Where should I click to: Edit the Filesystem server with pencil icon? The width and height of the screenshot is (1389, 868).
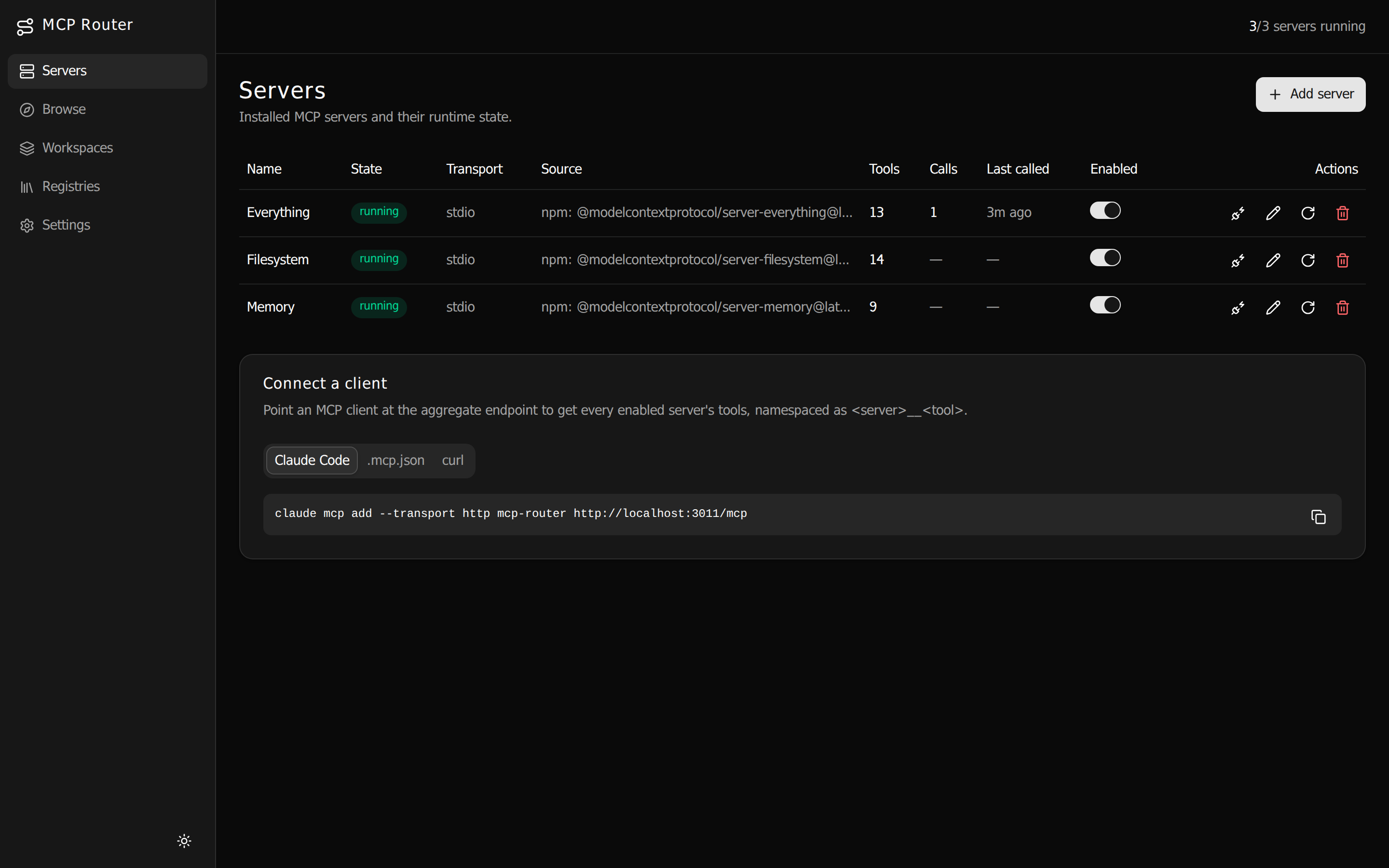(1273, 260)
